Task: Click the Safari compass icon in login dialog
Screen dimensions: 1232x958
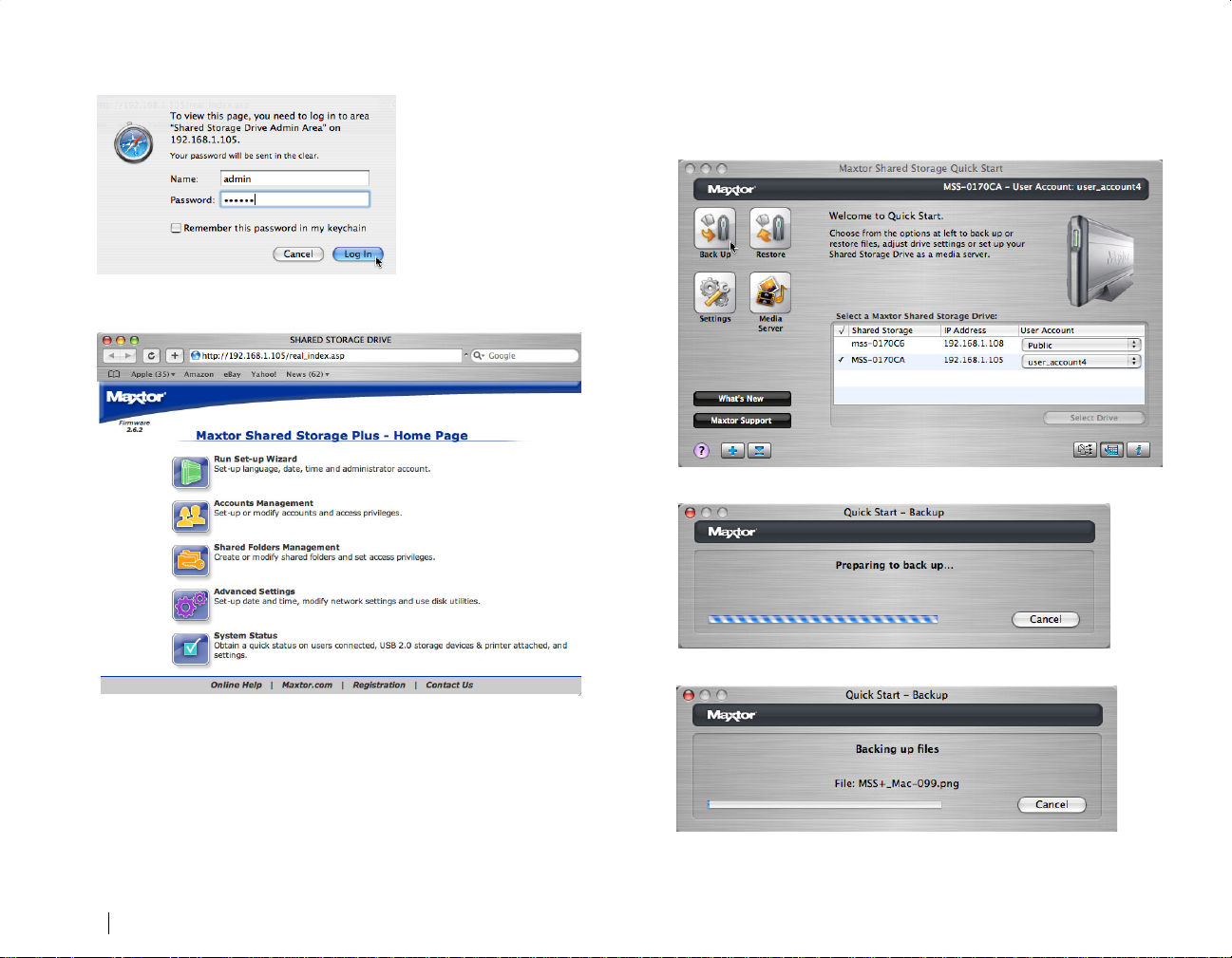Action: pos(134,144)
